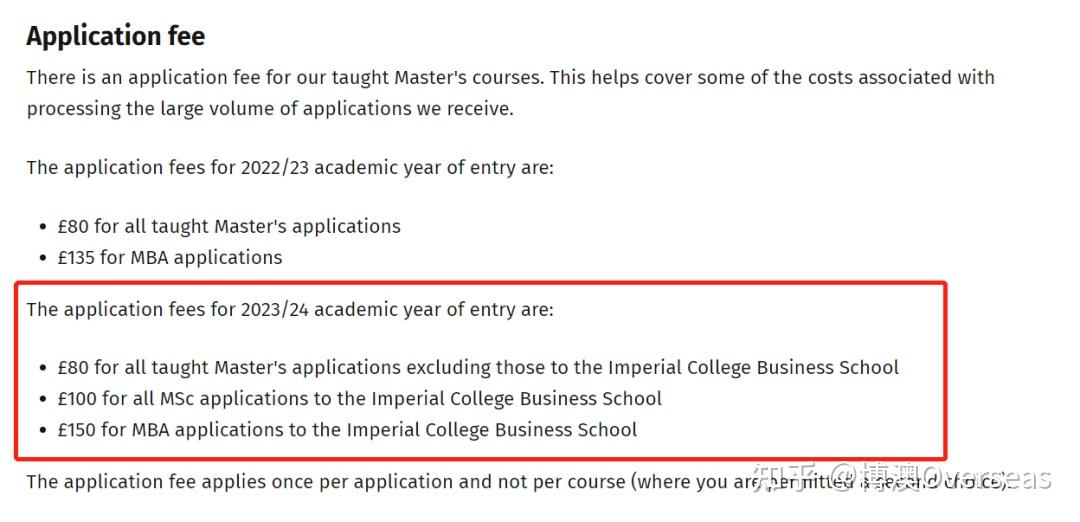Click the bullet point before £100
Image resolution: width=1080 pixels, height=522 pixels.
point(42,399)
